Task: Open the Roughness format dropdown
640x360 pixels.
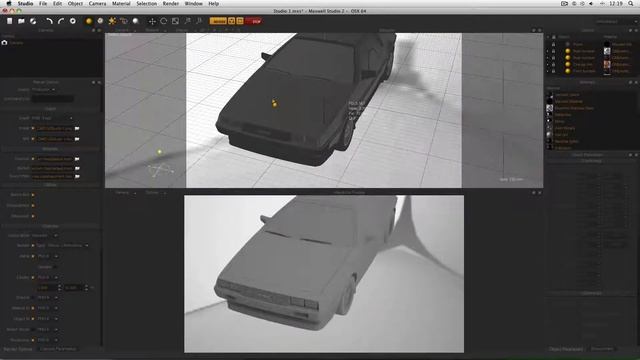Action: click(x=48, y=340)
